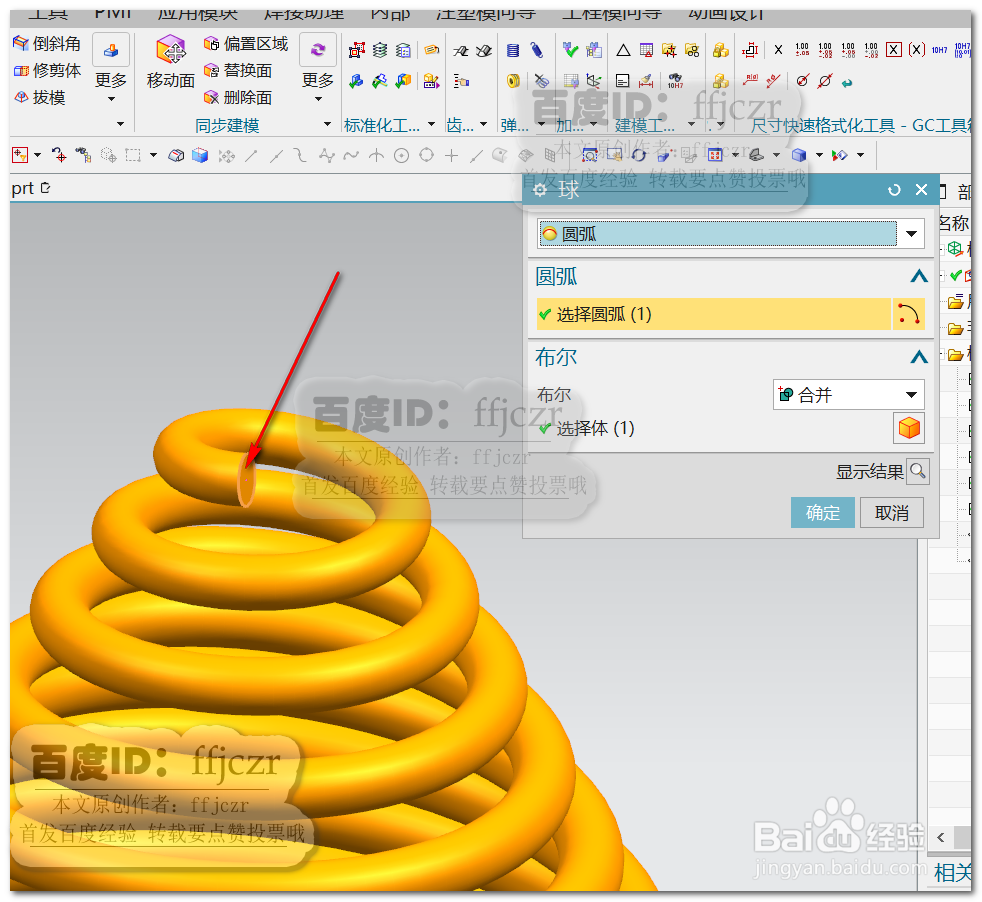
Task: Click the rotate view icon in view toolbar
Action: (x=639, y=155)
